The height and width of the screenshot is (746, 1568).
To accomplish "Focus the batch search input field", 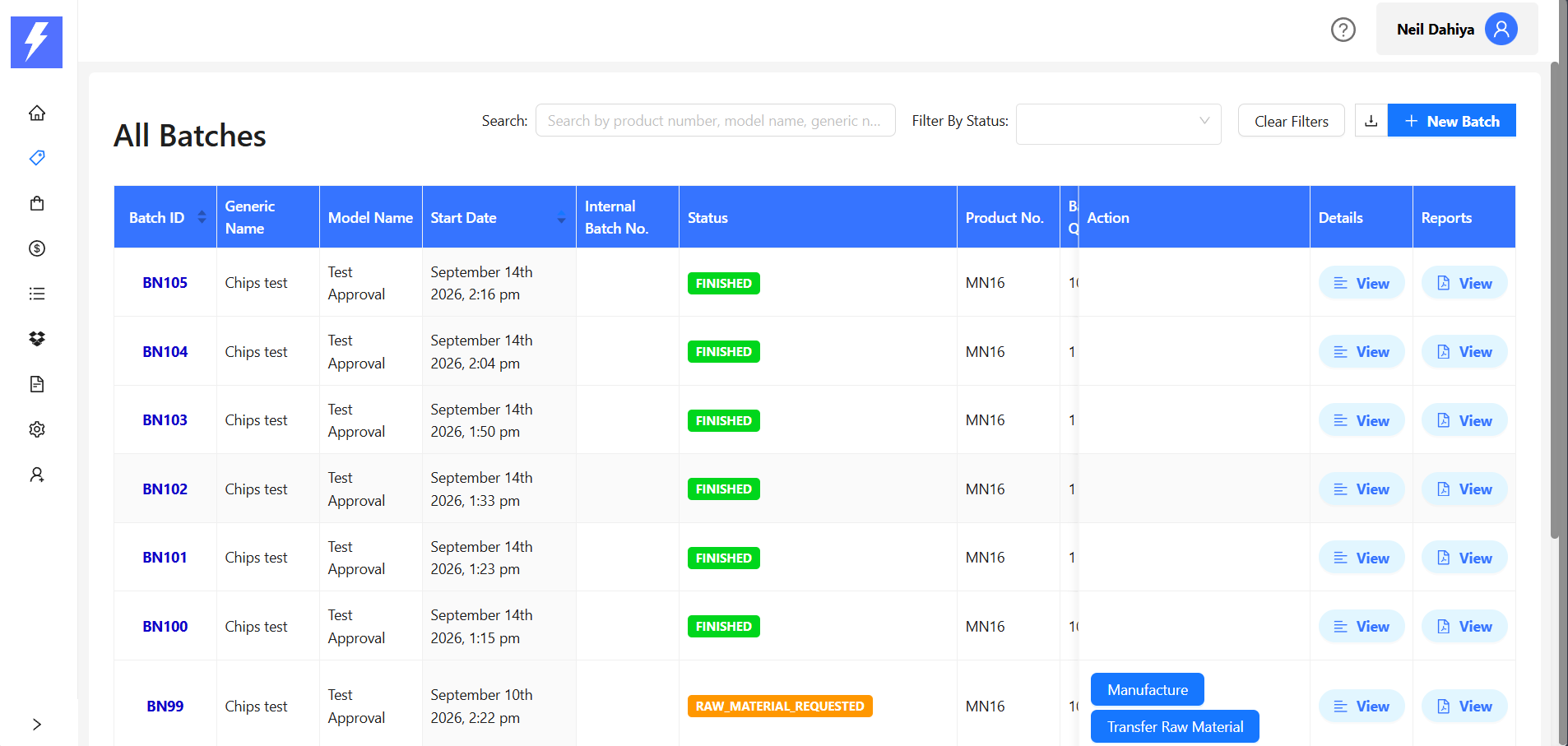I will 716,121.
